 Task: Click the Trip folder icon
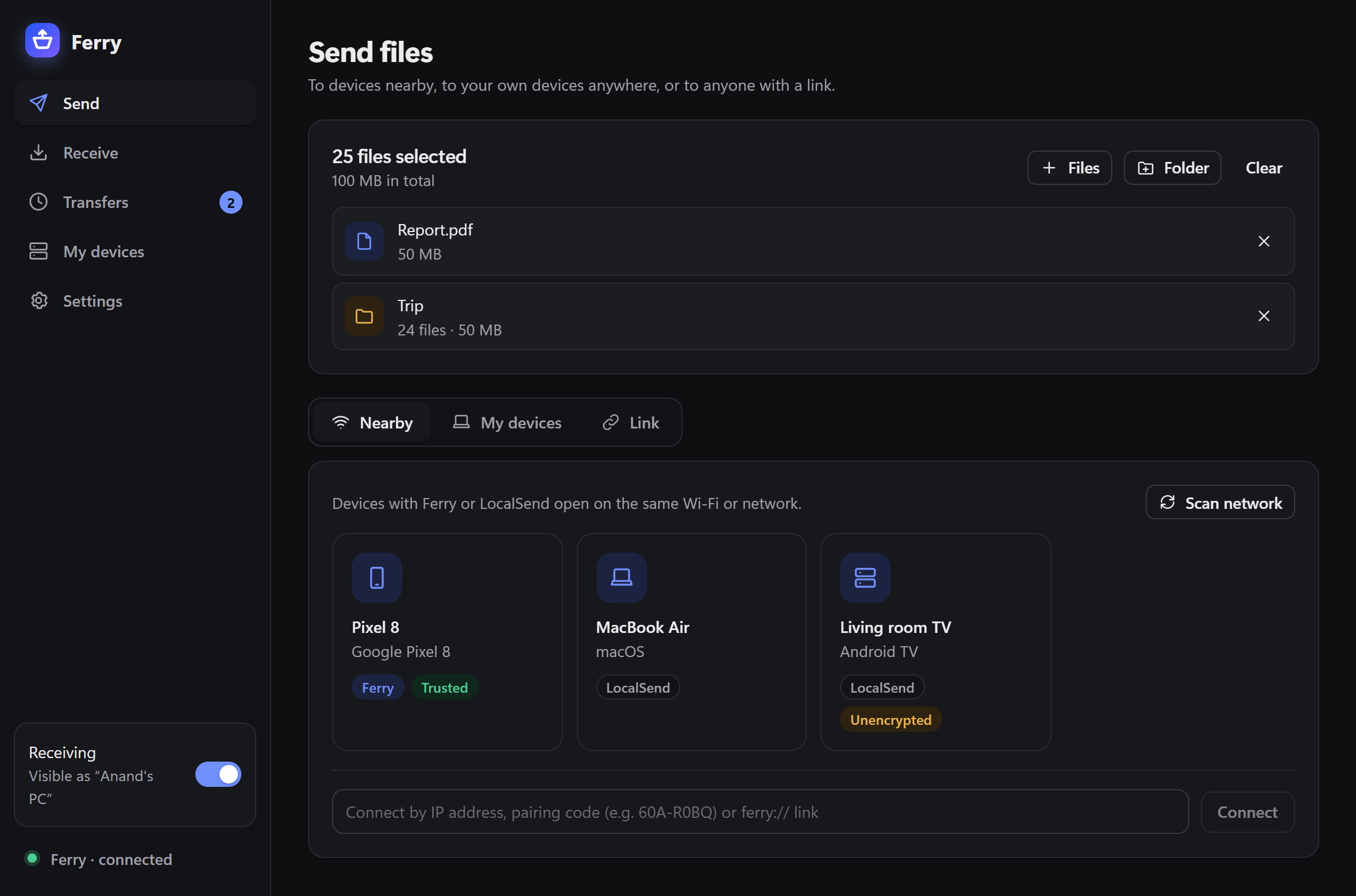(x=364, y=316)
